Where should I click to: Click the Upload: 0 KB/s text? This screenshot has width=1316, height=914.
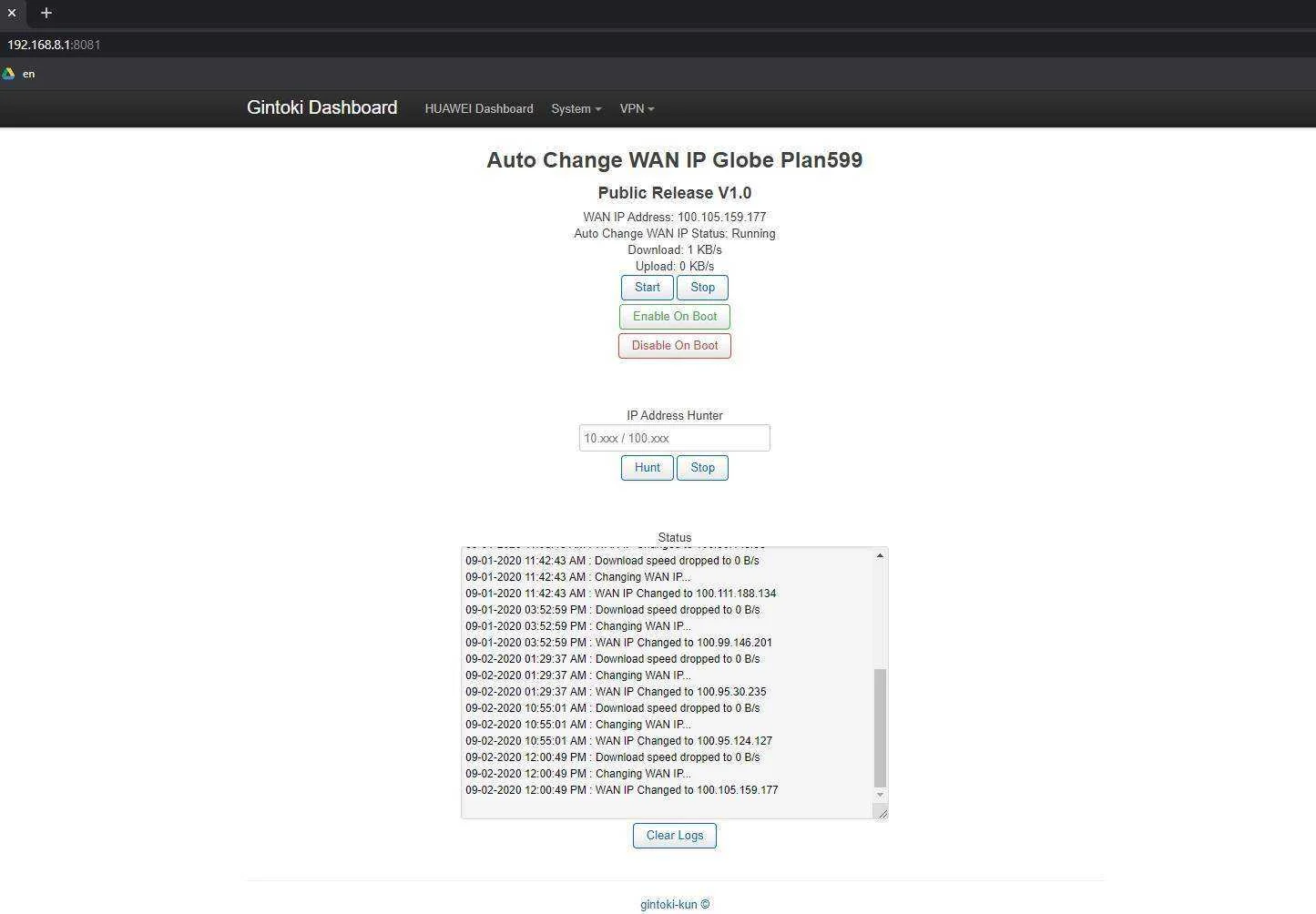click(x=675, y=267)
